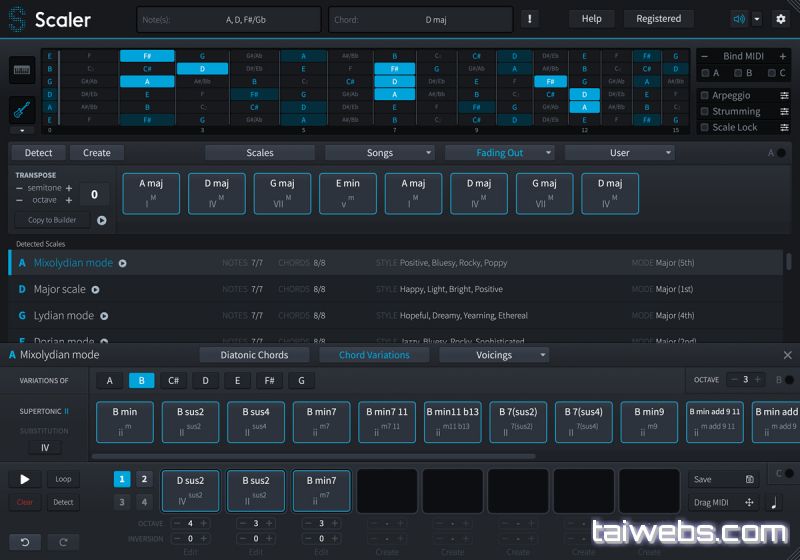Check Bind MIDI option B

[738, 73]
